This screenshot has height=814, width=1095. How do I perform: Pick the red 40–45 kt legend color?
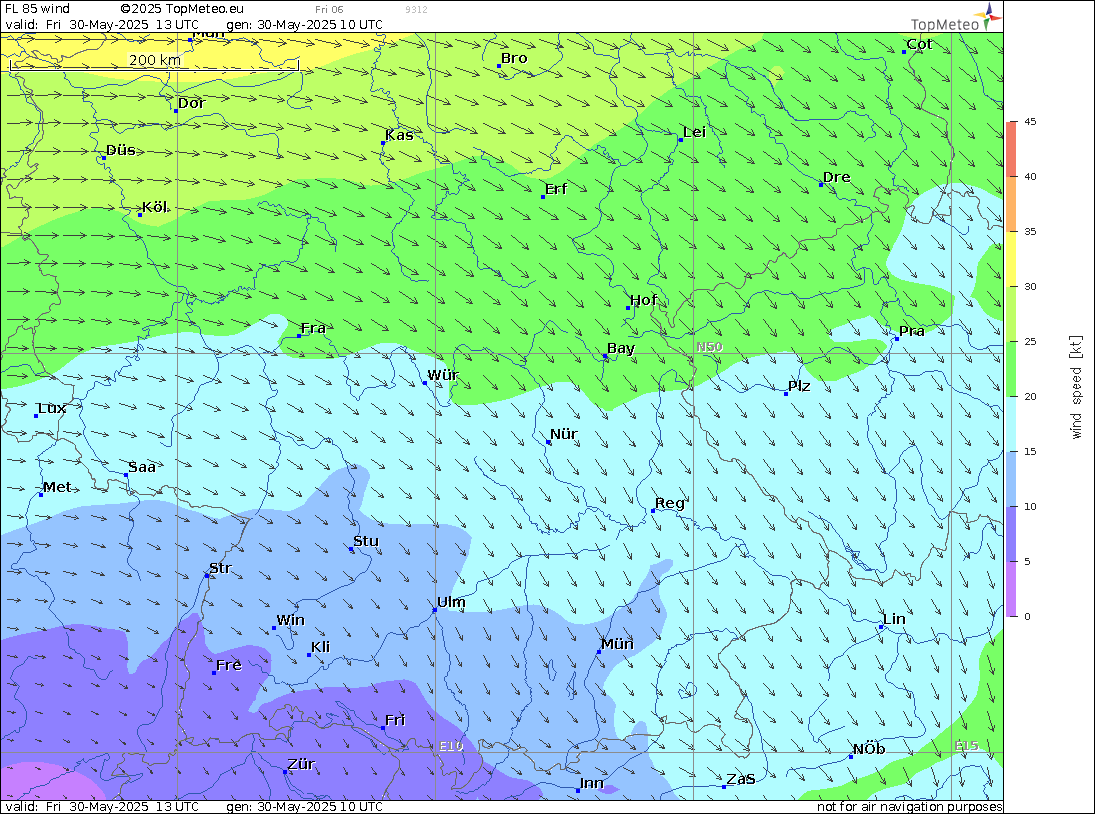1011,149
